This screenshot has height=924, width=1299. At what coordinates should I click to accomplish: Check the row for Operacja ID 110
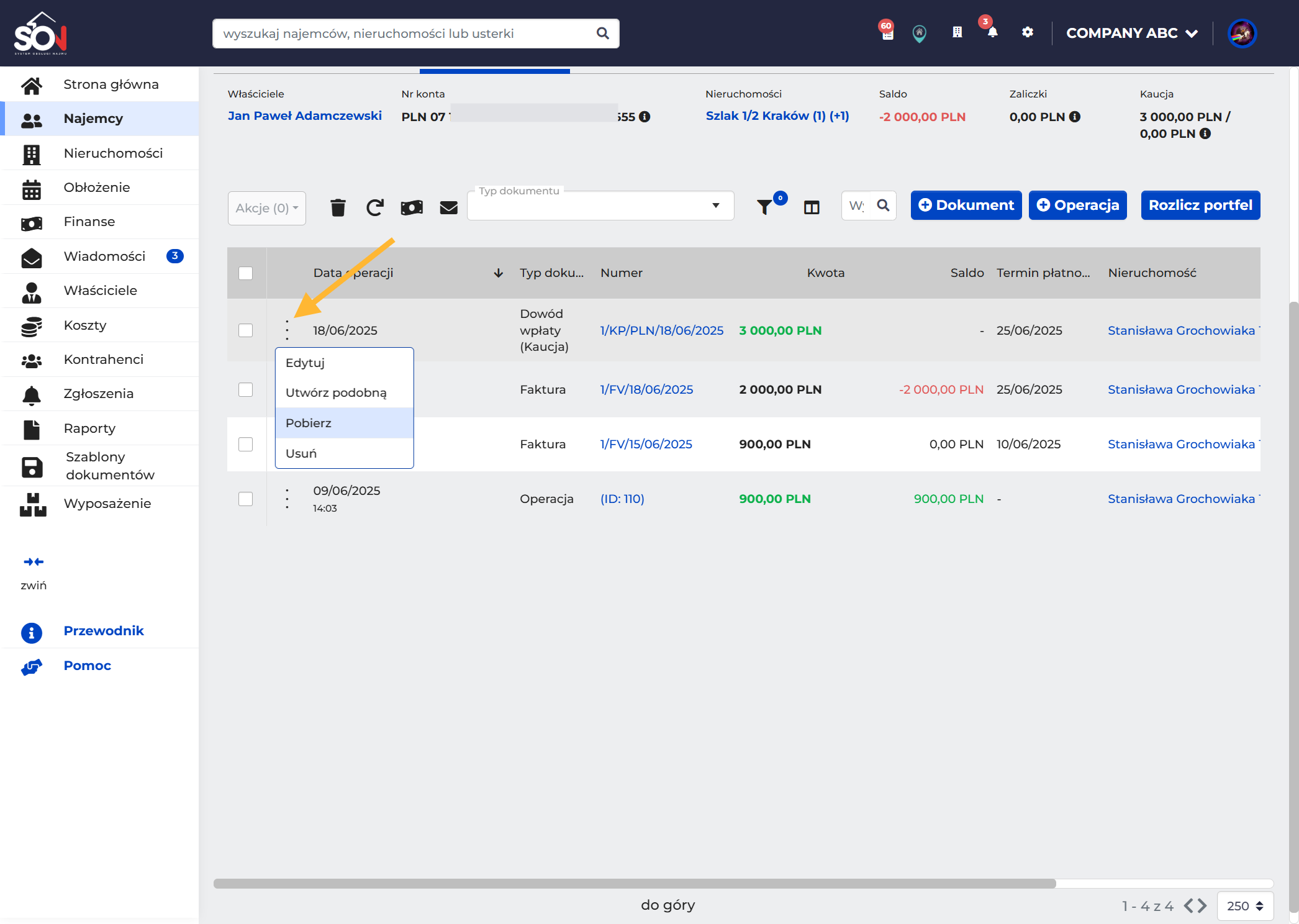pyautogui.click(x=246, y=499)
